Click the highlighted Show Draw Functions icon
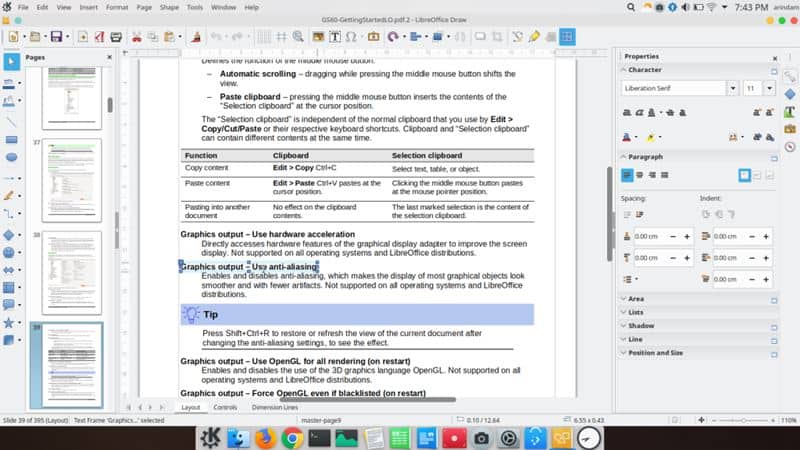The height and width of the screenshot is (450, 800). tap(567, 37)
